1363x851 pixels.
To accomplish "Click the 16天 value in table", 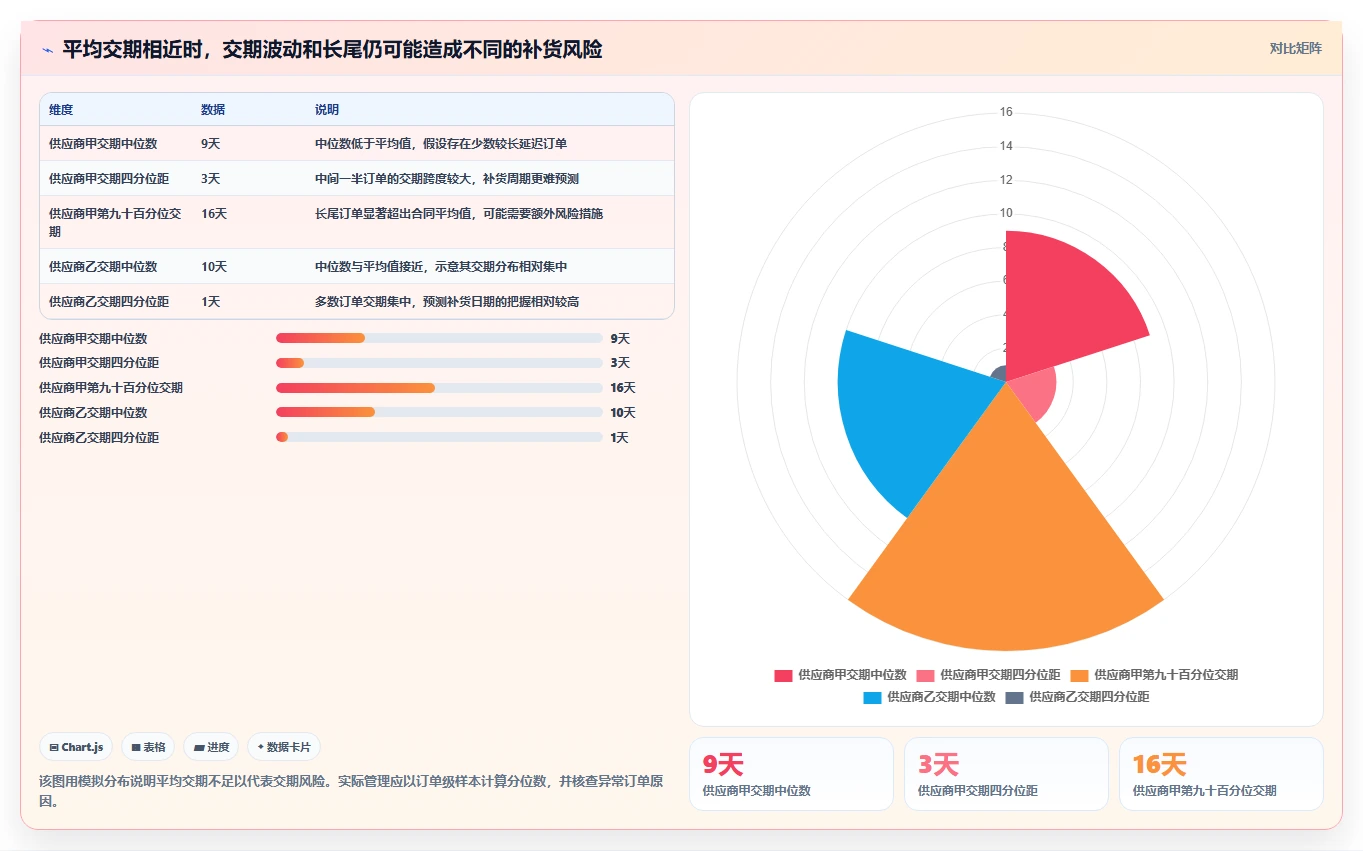I will [x=214, y=214].
